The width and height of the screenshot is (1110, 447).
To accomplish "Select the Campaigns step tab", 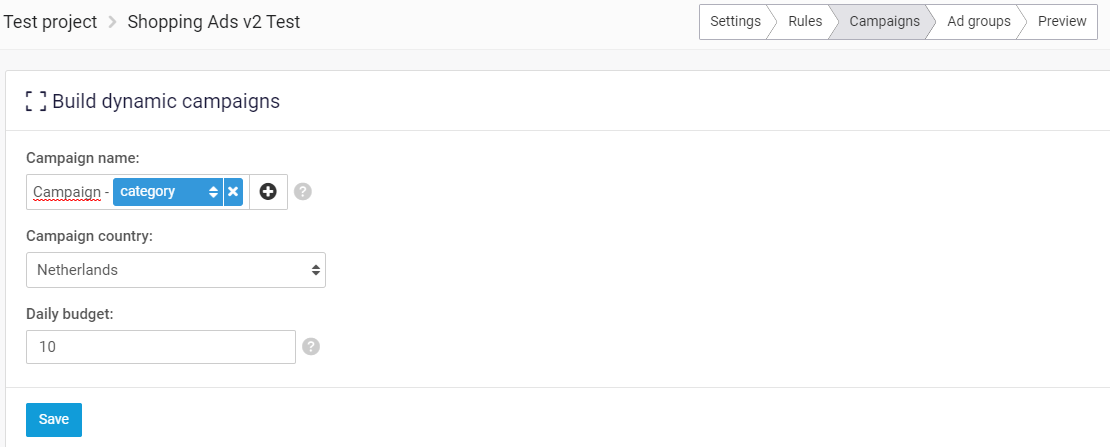I will pos(884,21).
